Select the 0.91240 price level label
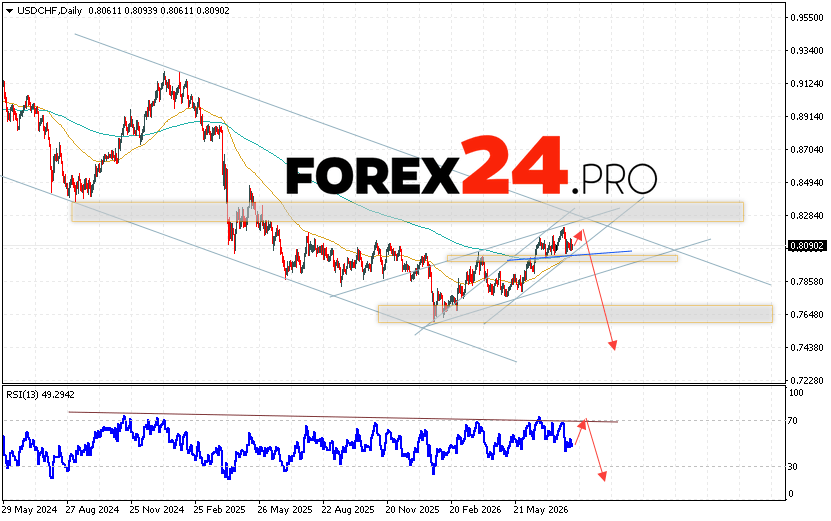This screenshot has height=521, width=831. click(807, 84)
